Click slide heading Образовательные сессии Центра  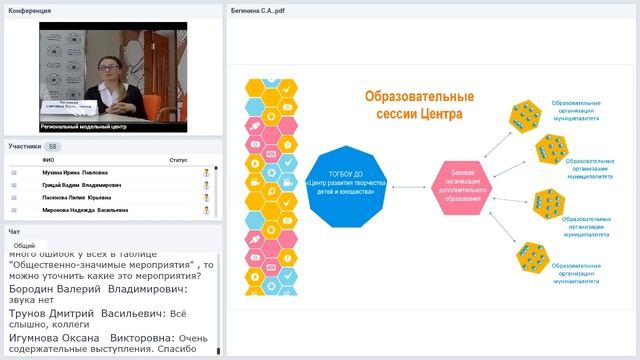tap(419, 105)
